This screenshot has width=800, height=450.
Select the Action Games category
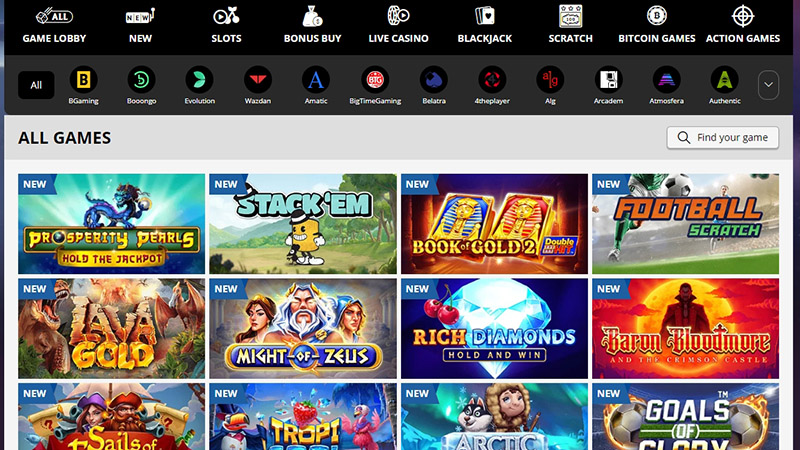tap(743, 26)
